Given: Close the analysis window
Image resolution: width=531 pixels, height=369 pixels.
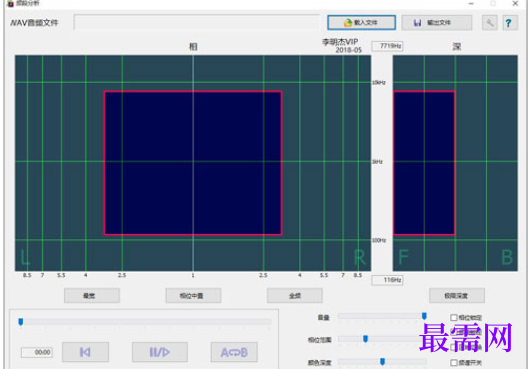Looking at the screenshot, I should [x=515, y=3].
